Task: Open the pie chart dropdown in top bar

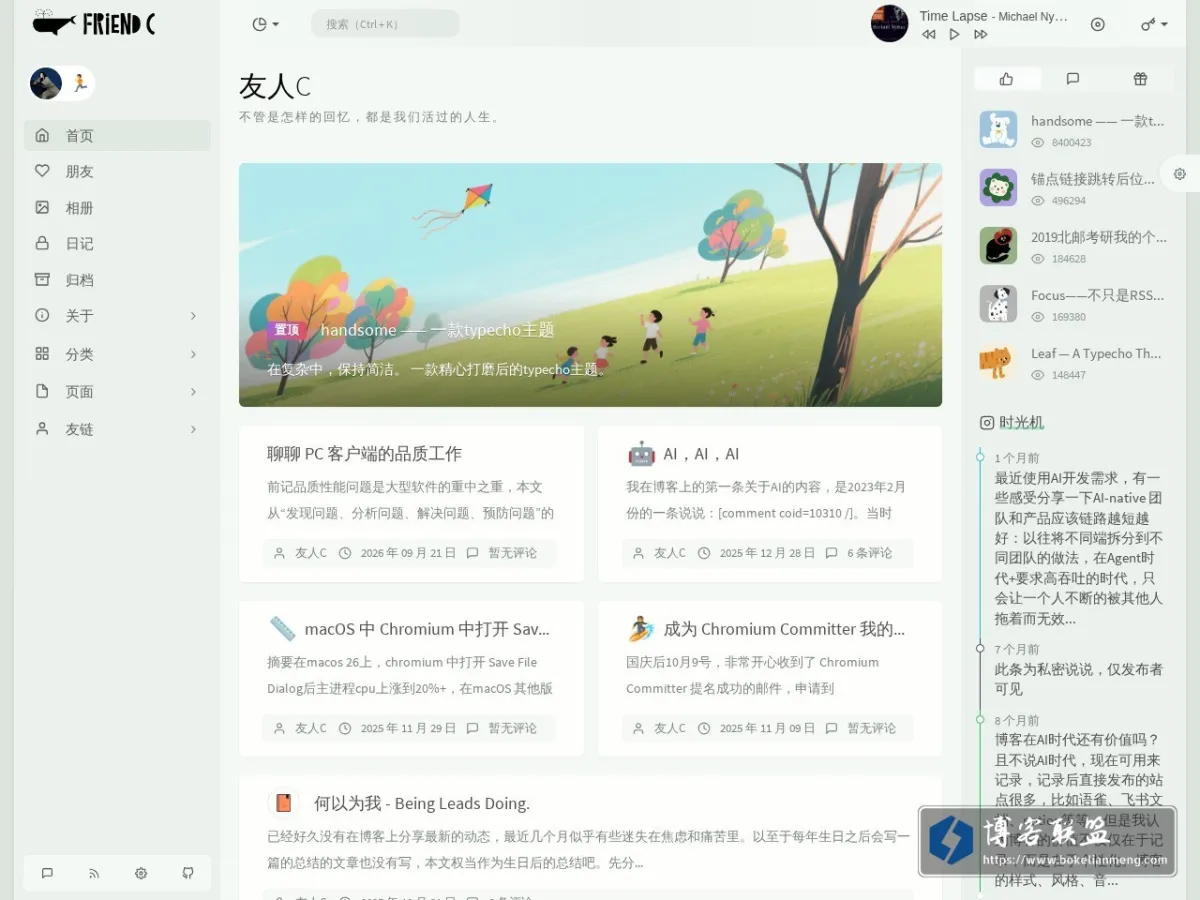Action: 266,24
